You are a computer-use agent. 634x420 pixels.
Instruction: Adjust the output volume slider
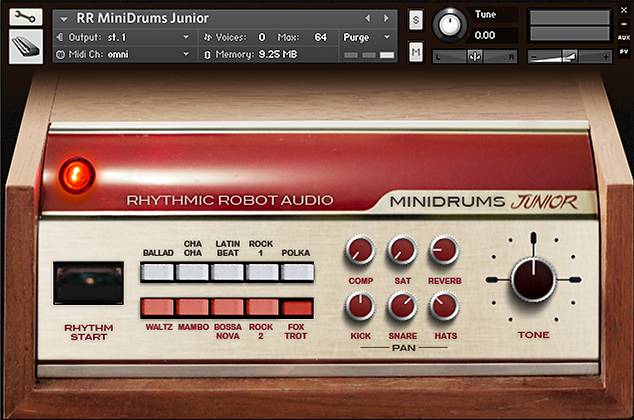point(569,57)
